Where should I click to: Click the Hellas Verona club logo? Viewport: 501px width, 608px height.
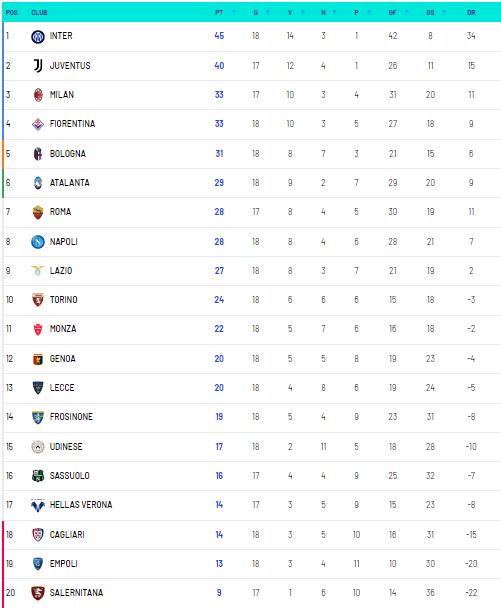(x=38, y=505)
